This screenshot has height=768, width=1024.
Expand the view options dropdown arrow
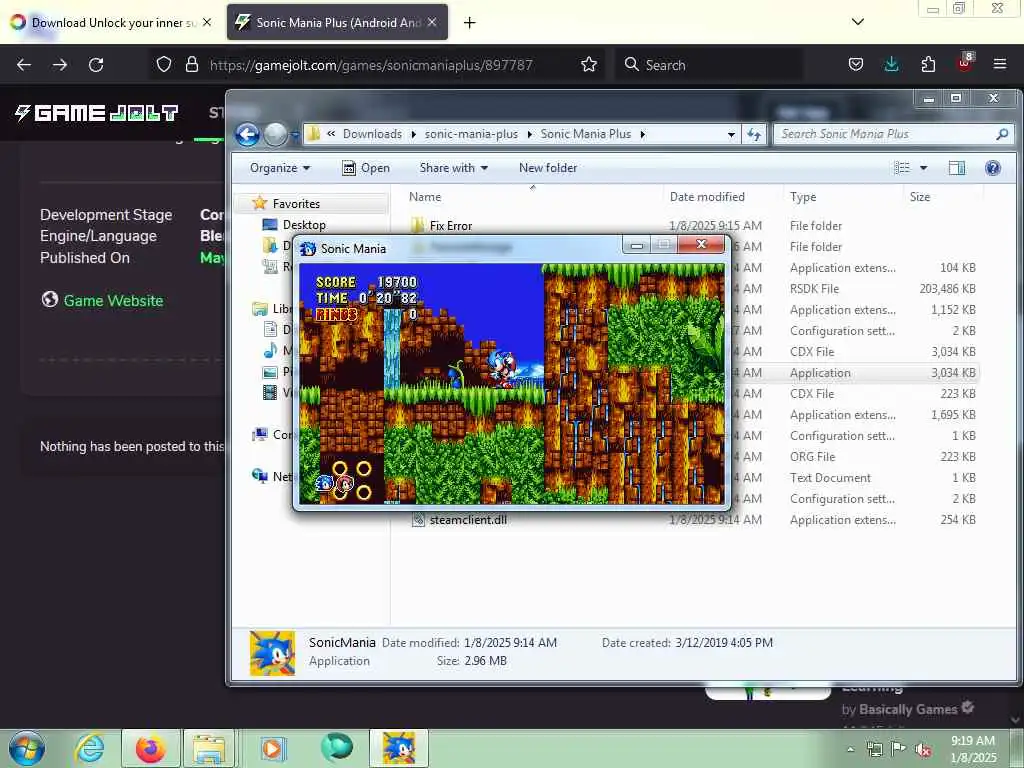[923, 168]
